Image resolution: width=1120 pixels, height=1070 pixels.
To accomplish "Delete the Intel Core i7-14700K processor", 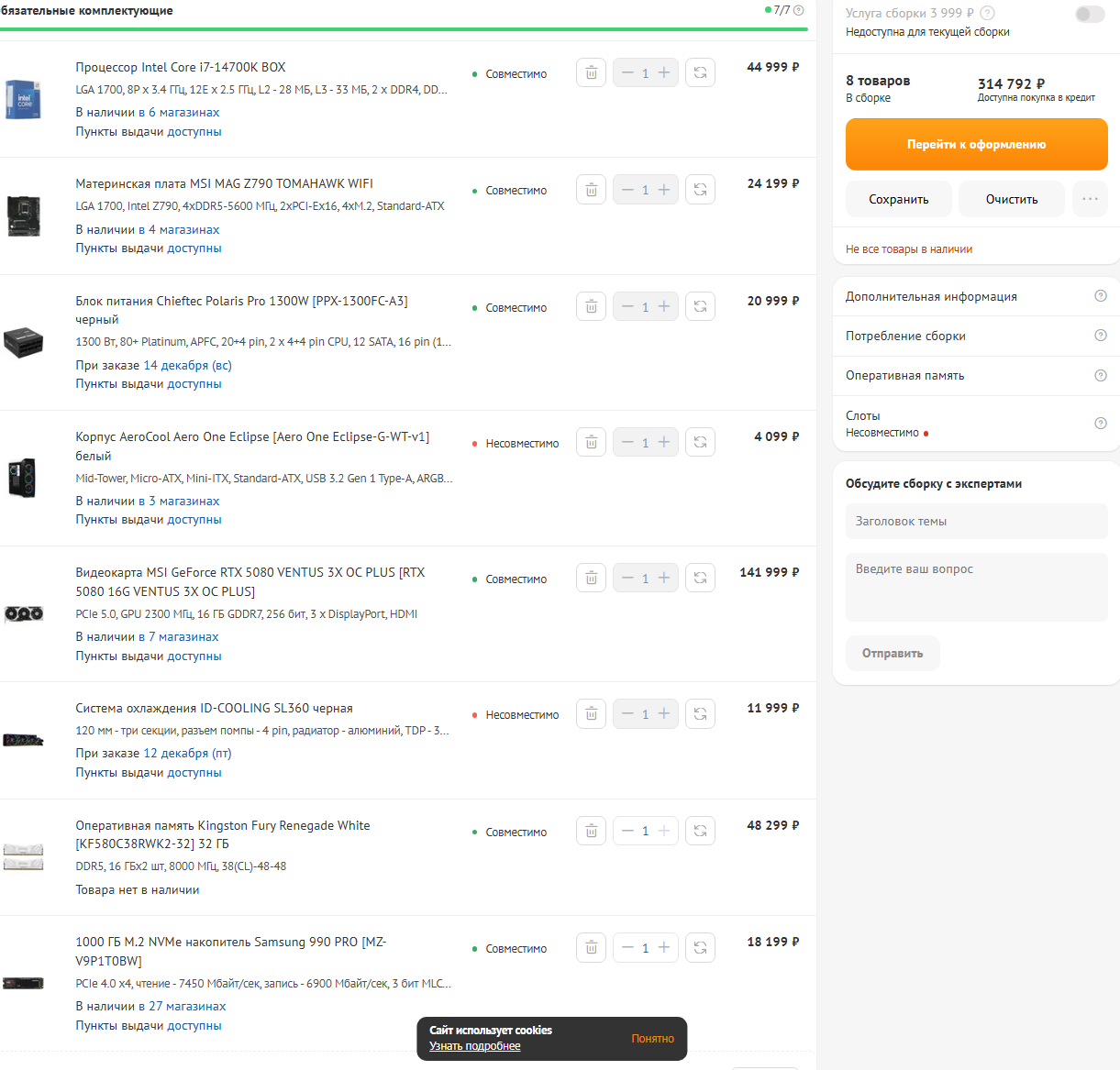I will click(592, 72).
